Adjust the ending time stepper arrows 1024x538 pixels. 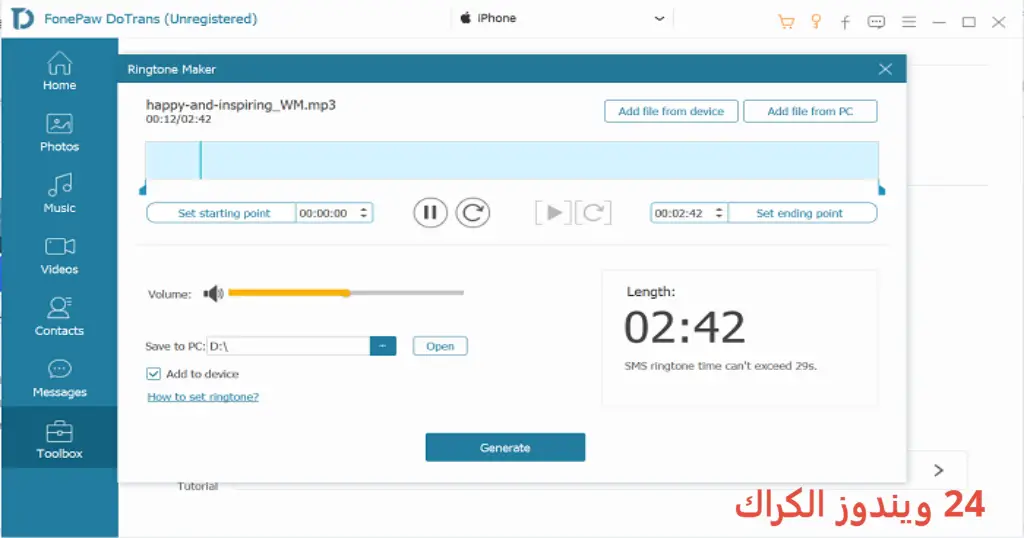point(719,213)
